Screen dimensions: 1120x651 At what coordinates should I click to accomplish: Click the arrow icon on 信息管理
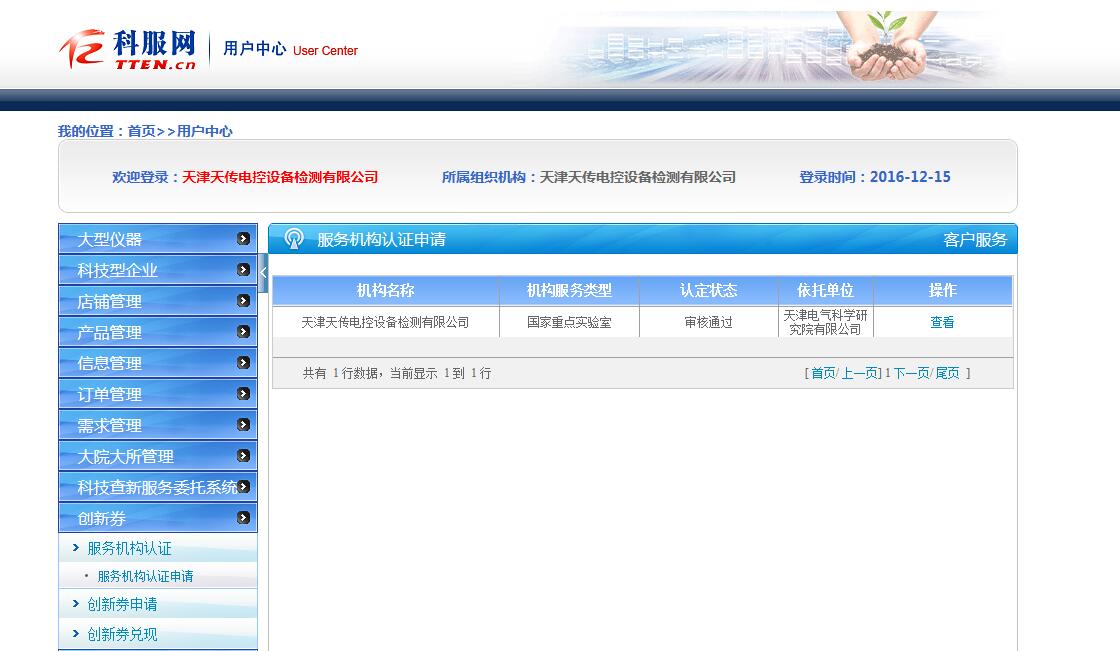coord(243,363)
